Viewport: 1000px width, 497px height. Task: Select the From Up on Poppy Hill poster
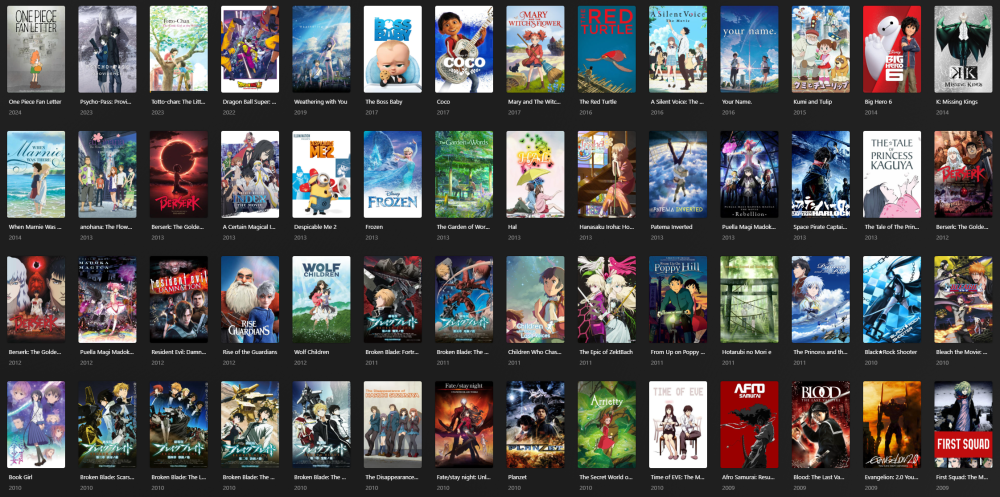tap(678, 299)
